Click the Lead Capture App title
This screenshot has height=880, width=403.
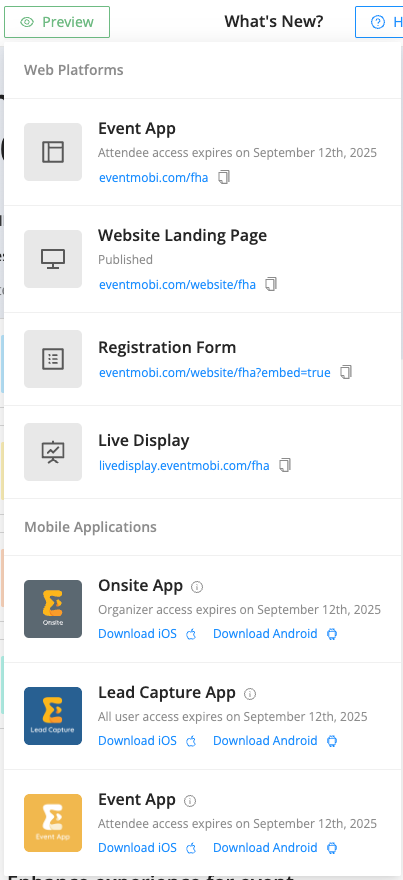coord(167,693)
